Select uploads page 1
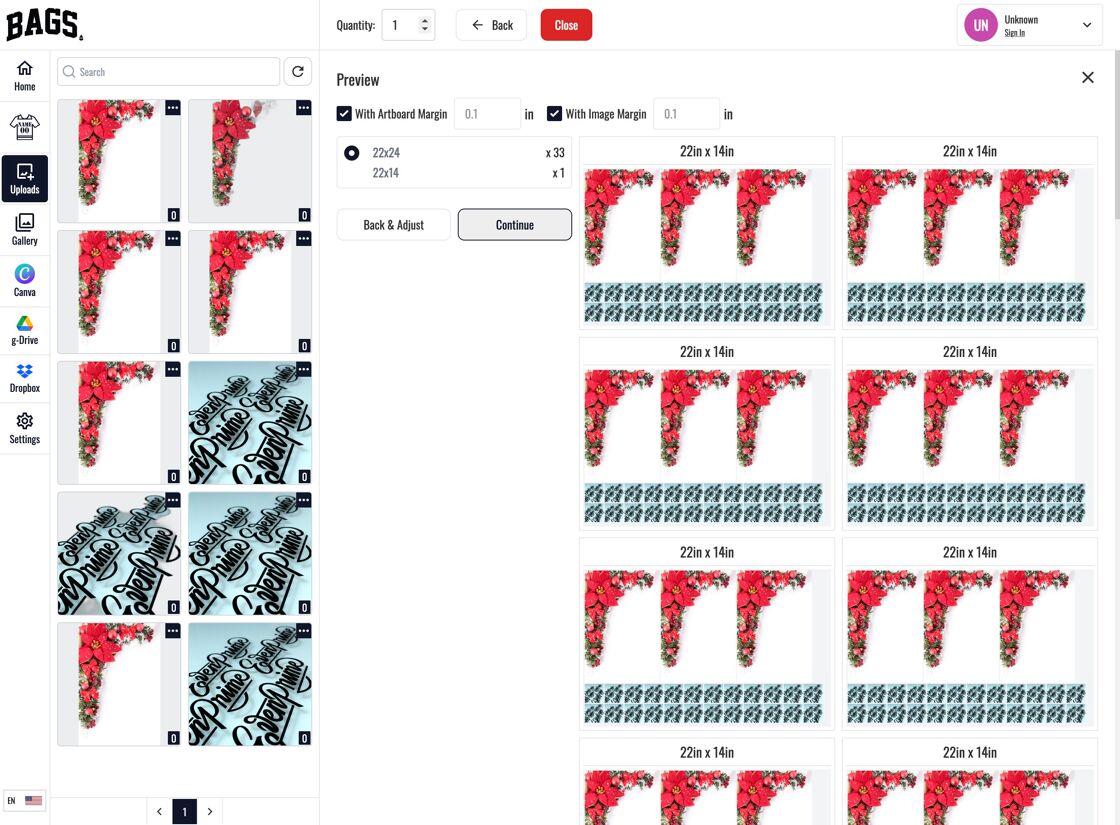This screenshot has width=1120, height=825. tap(184, 811)
